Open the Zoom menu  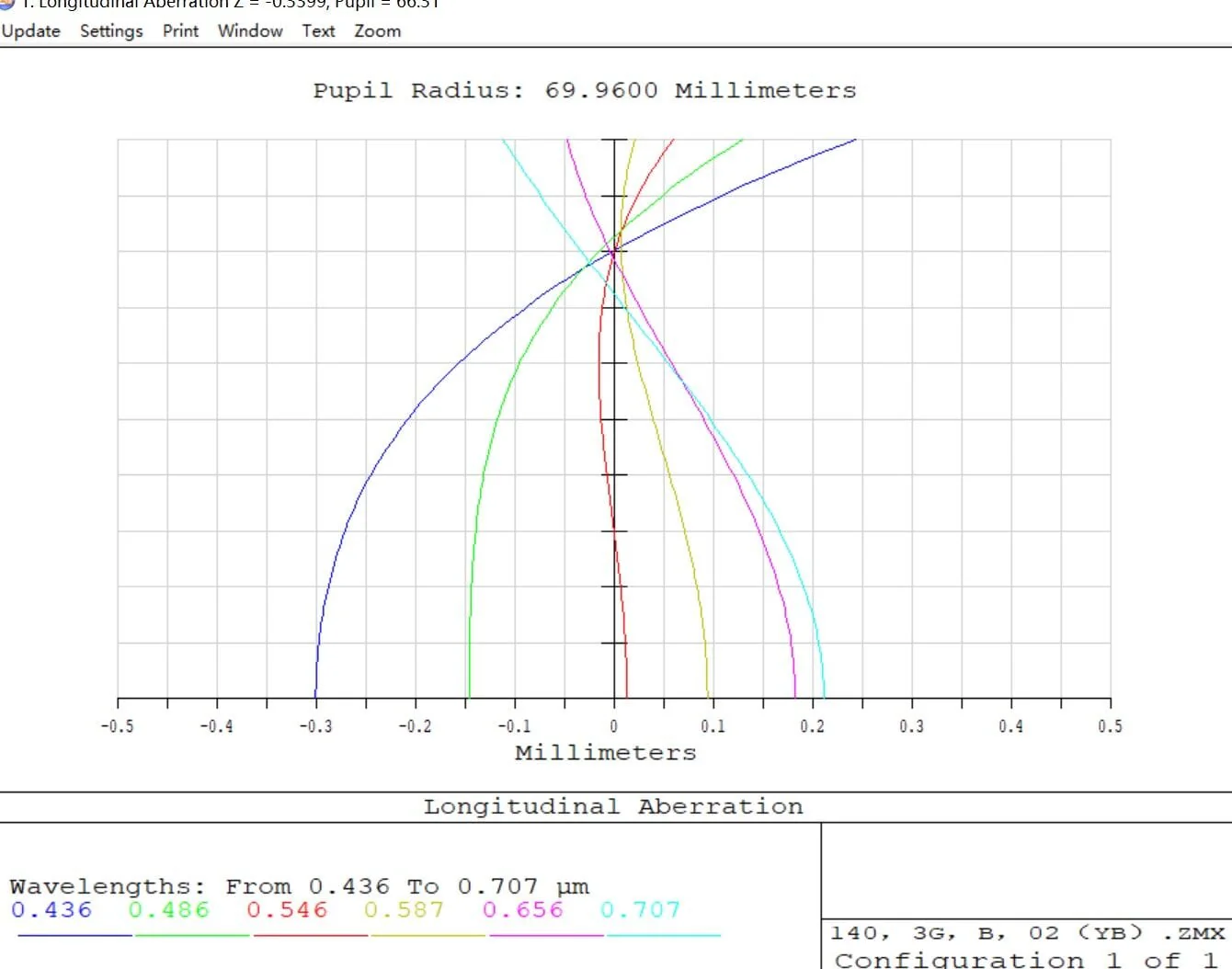click(x=378, y=31)
